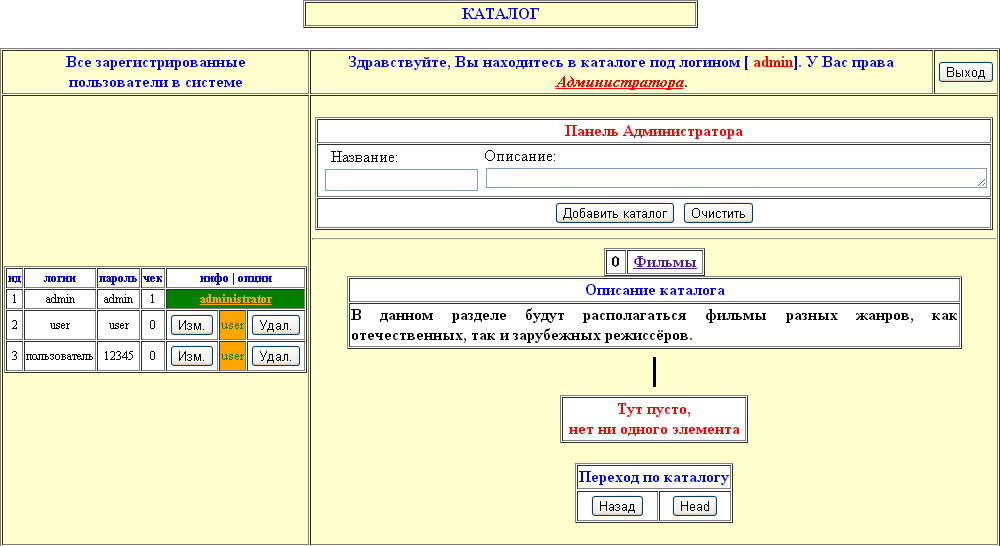1000x546 pixels.
Task: Go back with the Назад button
Action: [617, 506]
